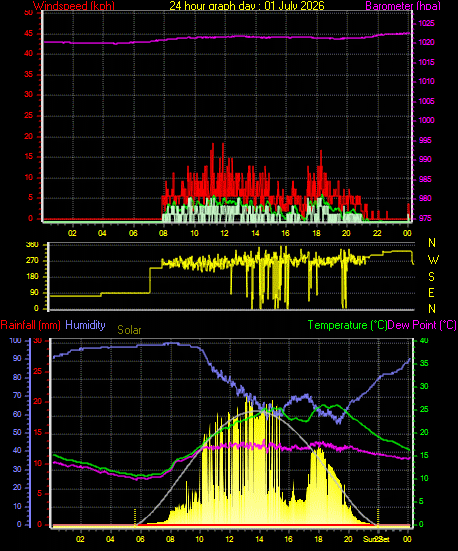Image resolution: width=458 pixels, height=551 pixels.
Task: Select the "Solar" legend label
Action: point(129,330)
